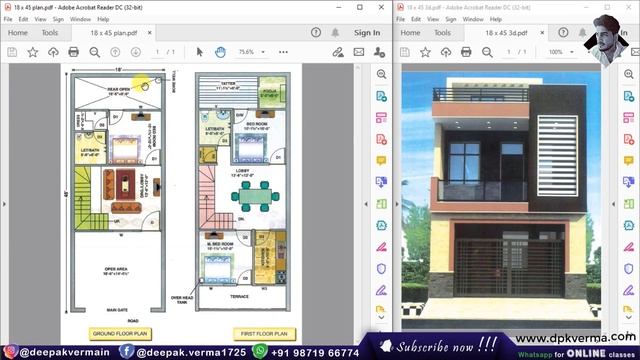This screenshot has height=360, width=640.
Task: Bookmark the 3d PDF with star icon
Action: 425,52
